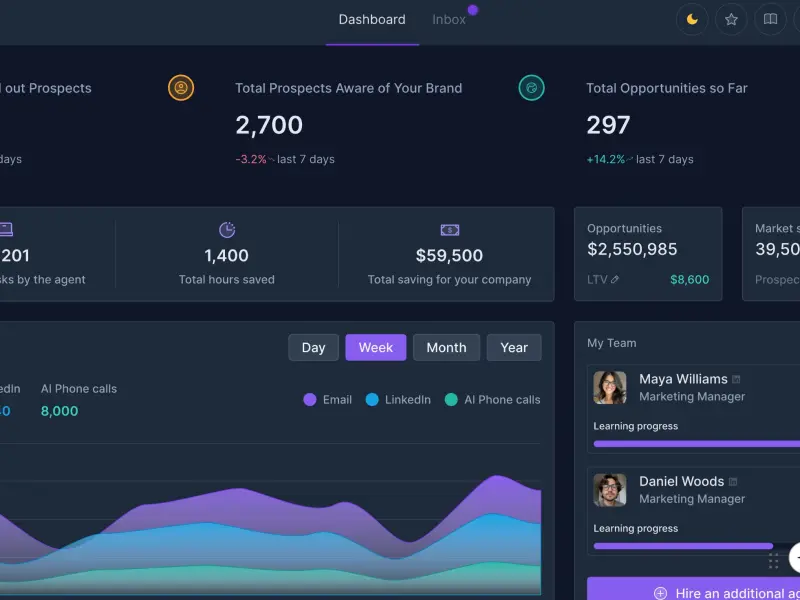Image resolution: width=800 pixels, height=600 pixels.
Task: Select the Month time range
Action: click(x=446, y=347)
